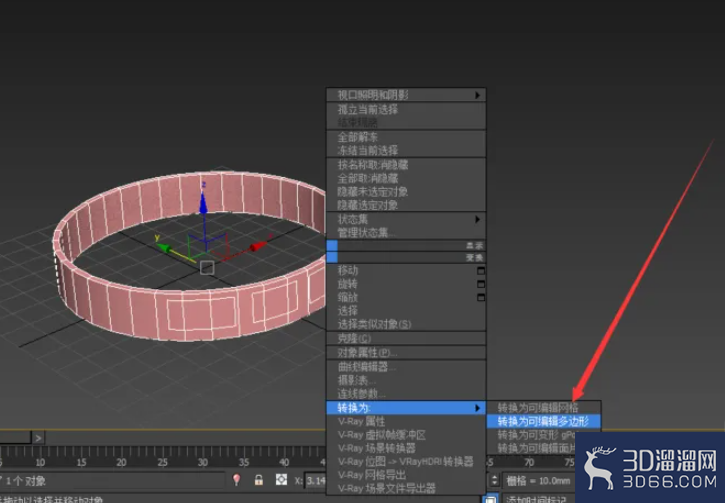Choose 克隆(C) menu entry

354,338
